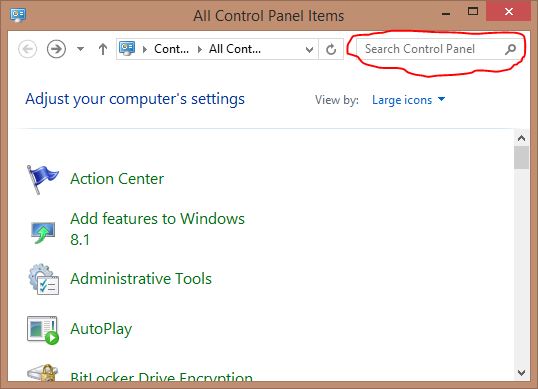538x389 pixels.
Task: Click the back arrow navigation button
Action: 27,49
